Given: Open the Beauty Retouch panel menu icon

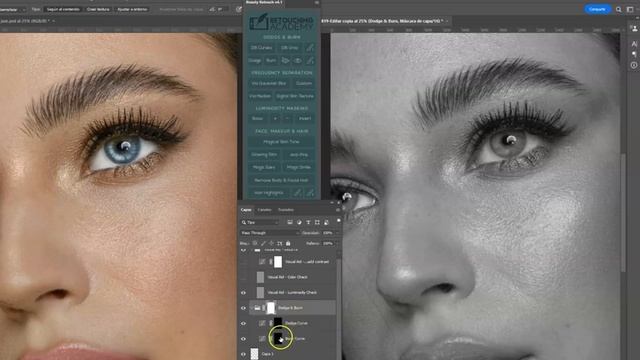Looking at the screenshot, I should coord(317,2).
